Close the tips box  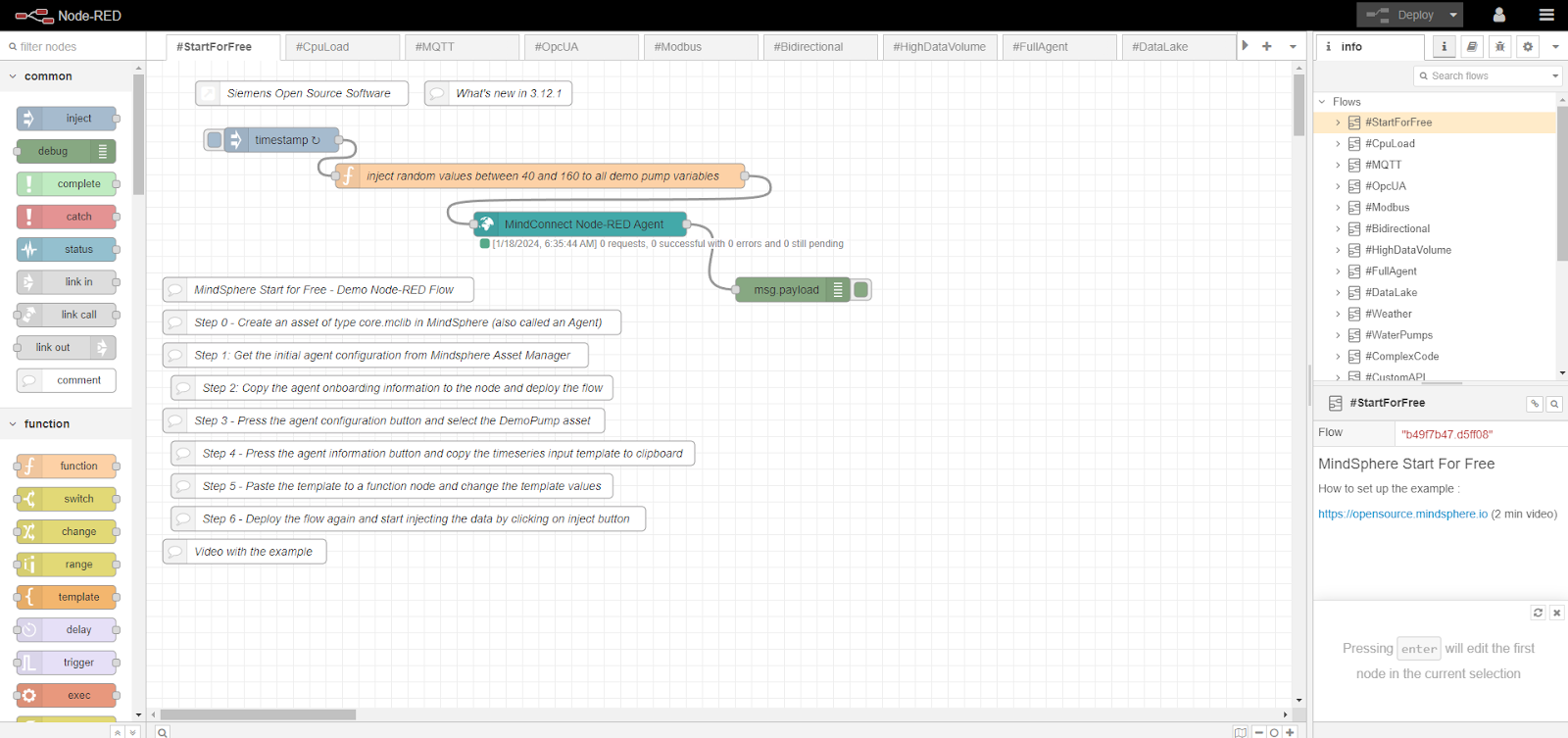(x=1556, y=613)
